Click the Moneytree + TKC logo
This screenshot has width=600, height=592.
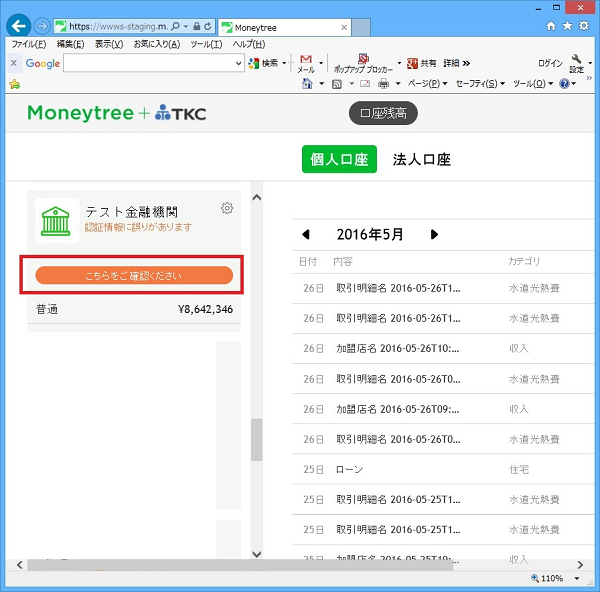117,113
